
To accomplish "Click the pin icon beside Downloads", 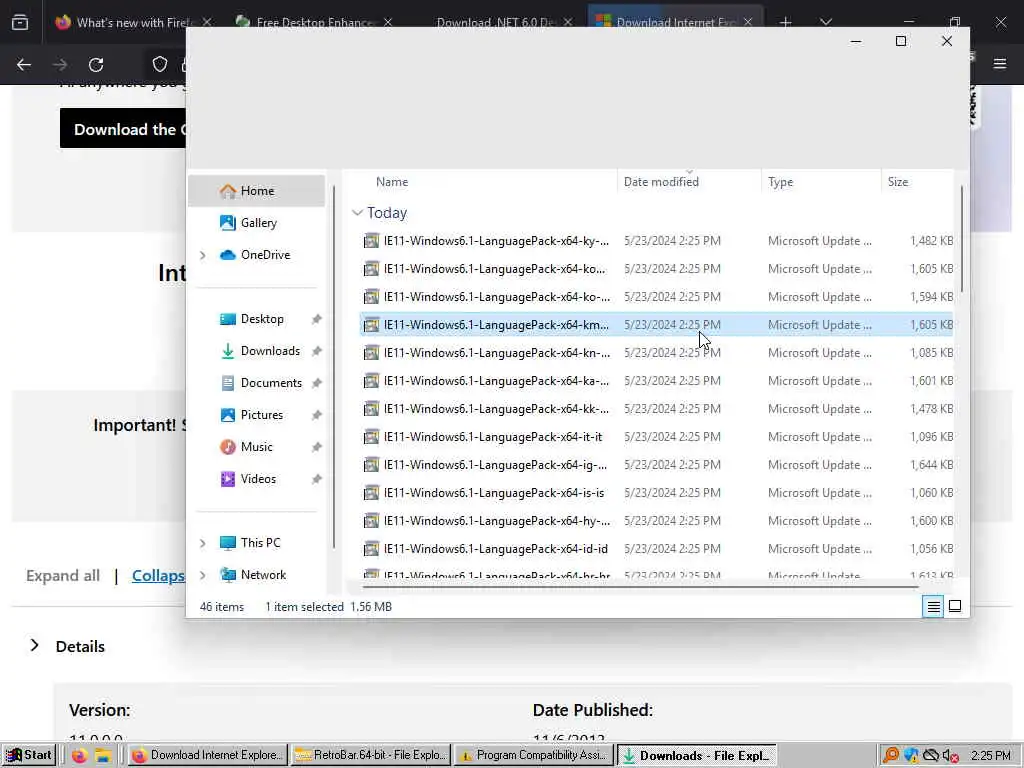I will [x=317, y=351].
